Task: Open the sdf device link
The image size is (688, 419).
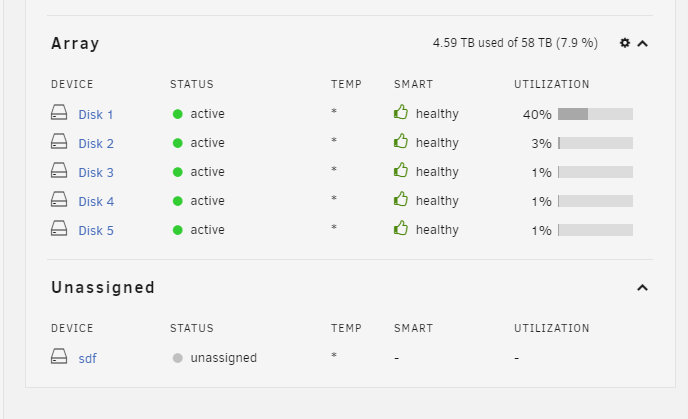Action: pyautogui.click(x=87, y=358)
